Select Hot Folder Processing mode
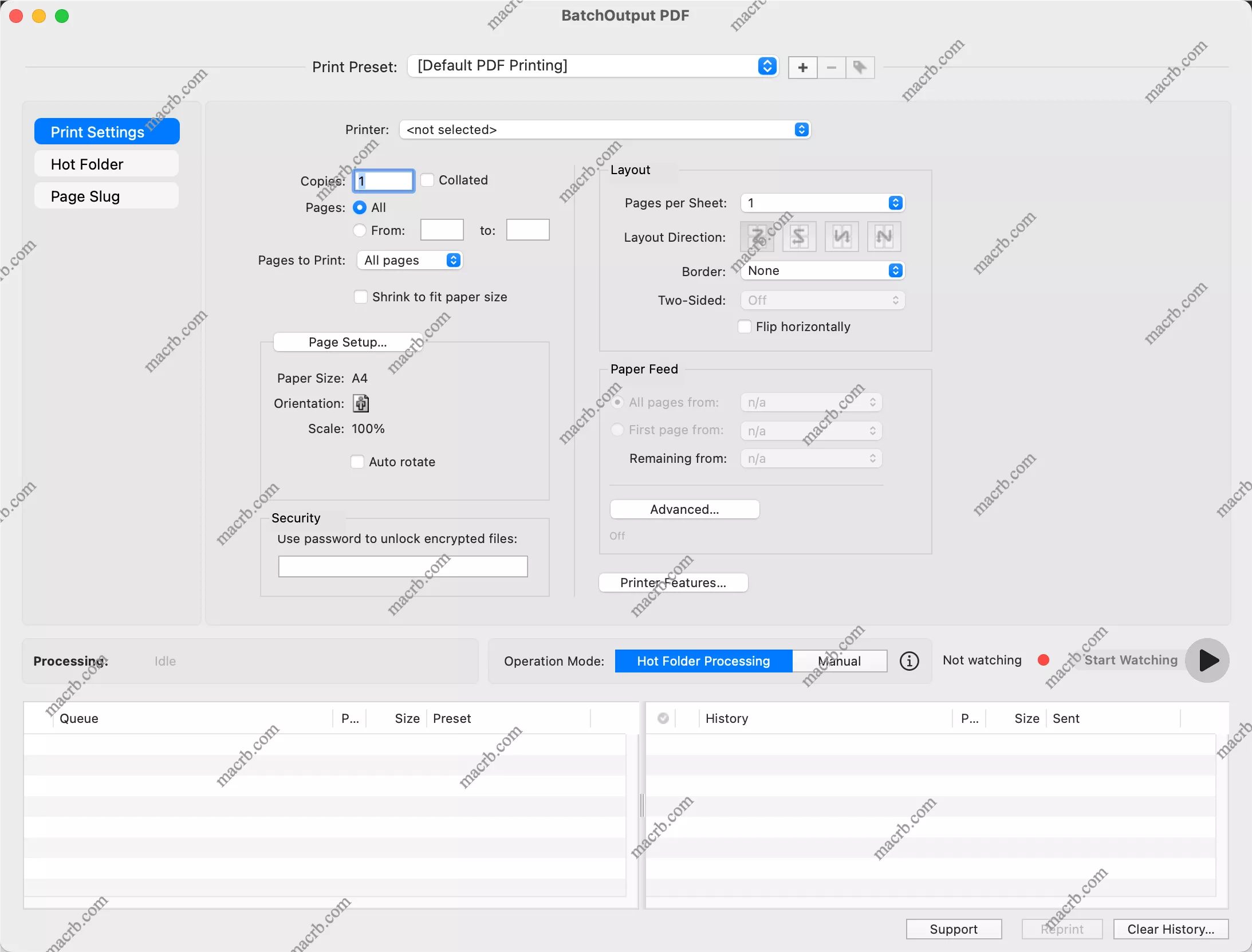This screenshot has height=952, width=1252. click(703, 661)
